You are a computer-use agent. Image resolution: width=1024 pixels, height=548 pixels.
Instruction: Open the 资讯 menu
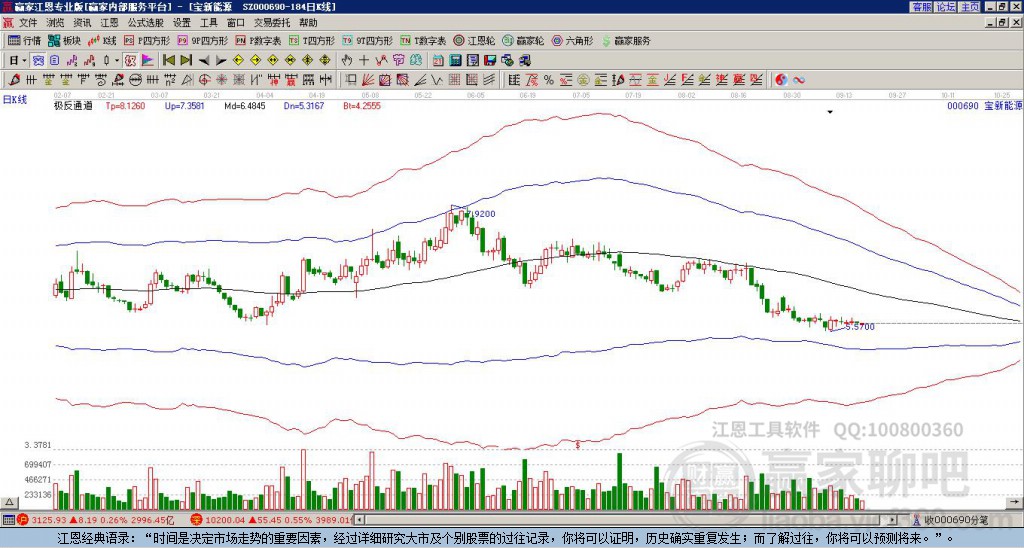[82, 23]
